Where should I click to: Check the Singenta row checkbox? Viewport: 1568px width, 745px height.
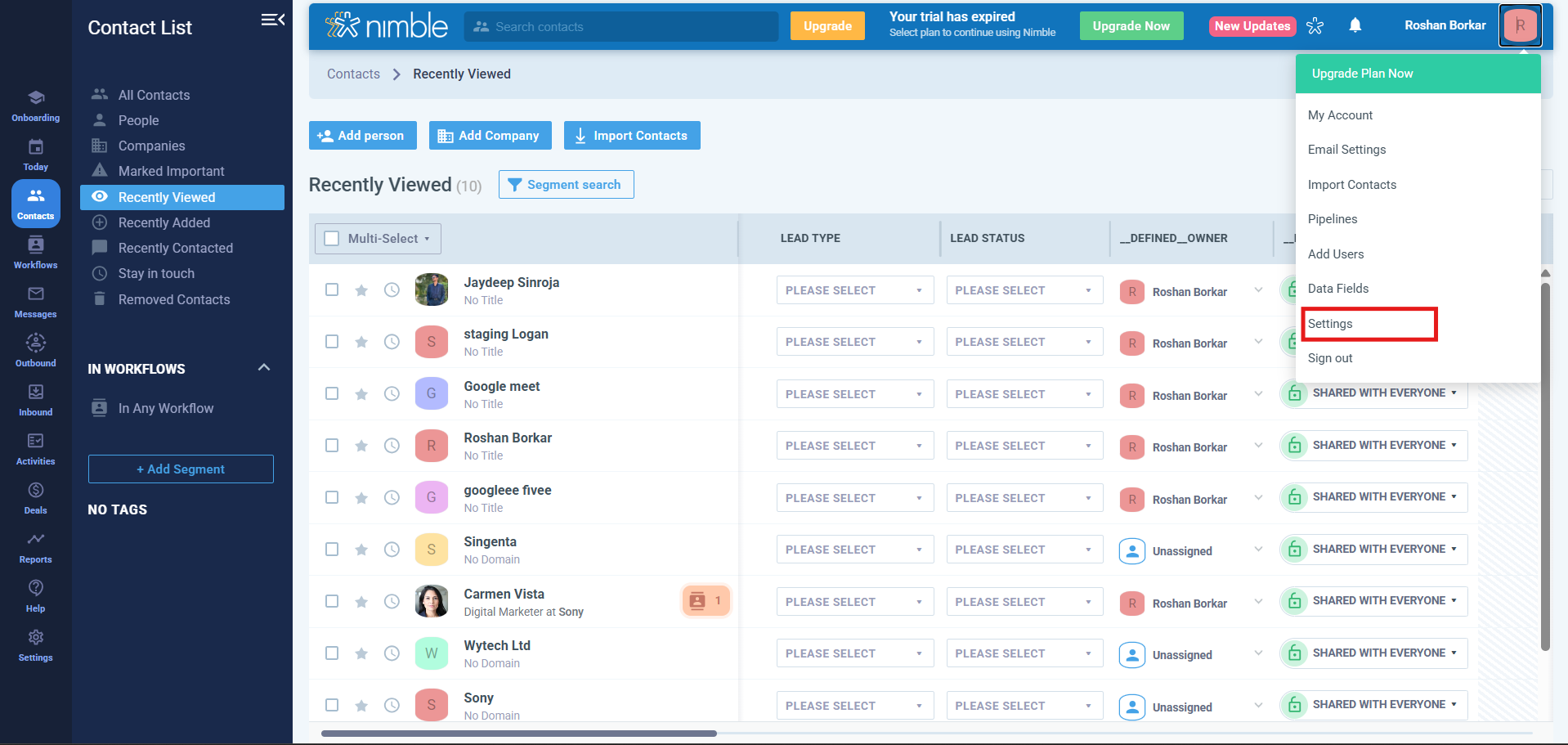pos(332,549)
